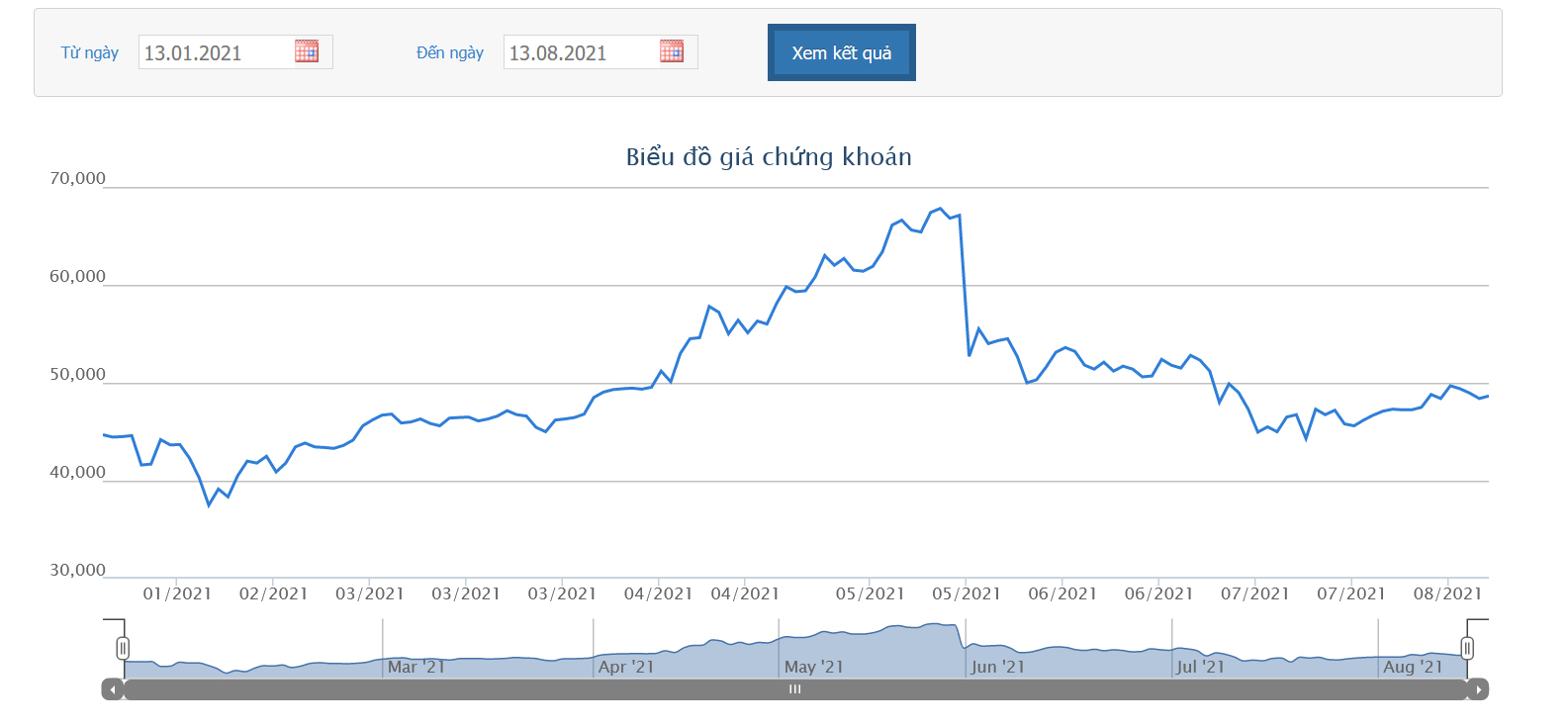Select the left navigator range handle
This screenshot has width=1568, height=727.
pyautogui.click(x=123, y=648)
